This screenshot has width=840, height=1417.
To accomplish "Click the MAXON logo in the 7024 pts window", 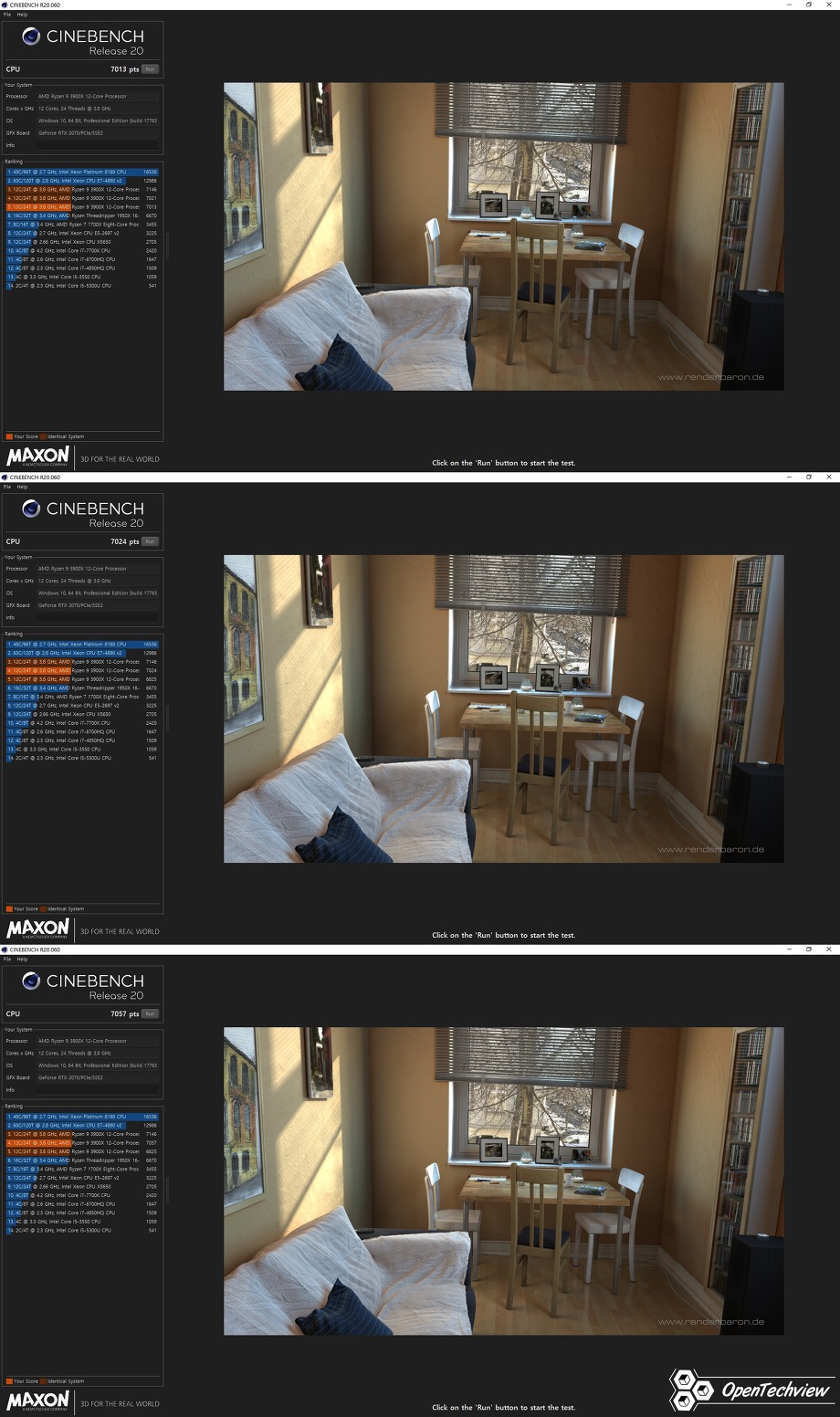I will pos(37,929).
